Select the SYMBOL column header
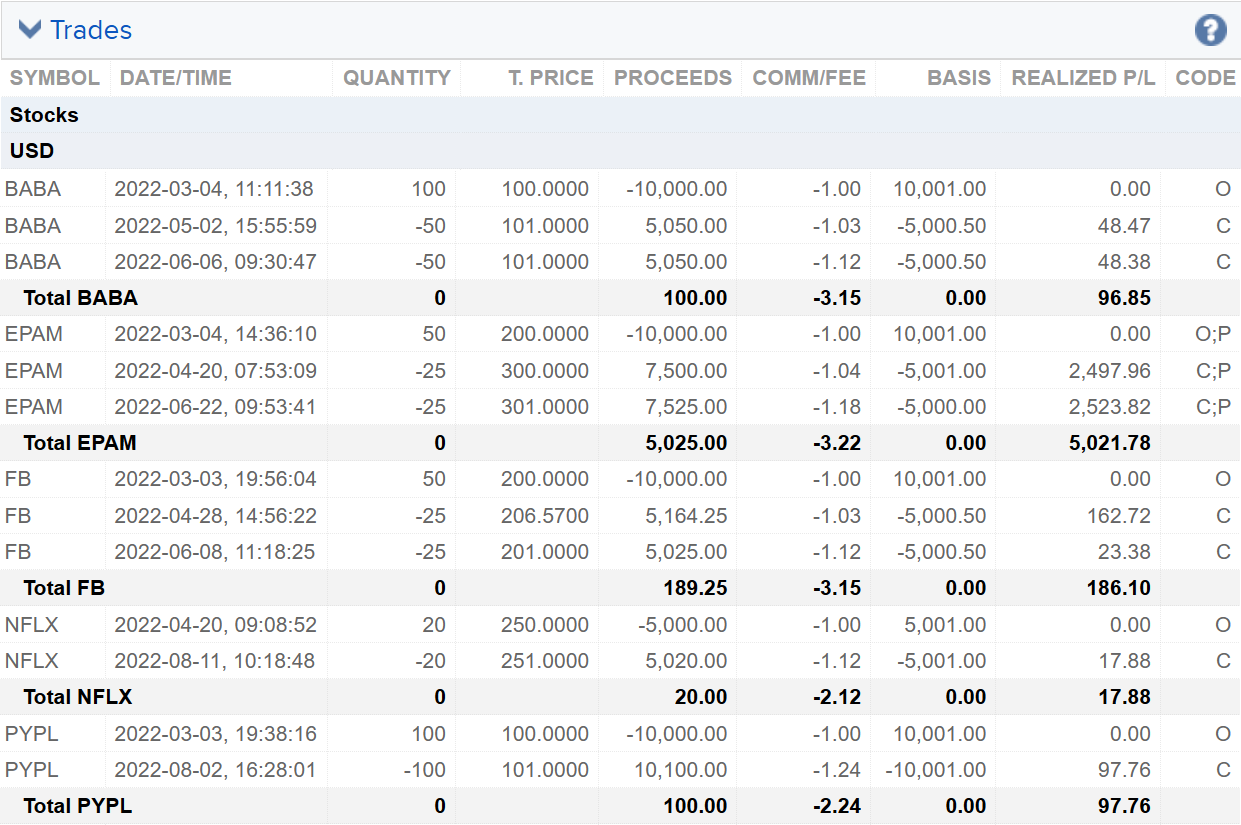 click(55, 78)
